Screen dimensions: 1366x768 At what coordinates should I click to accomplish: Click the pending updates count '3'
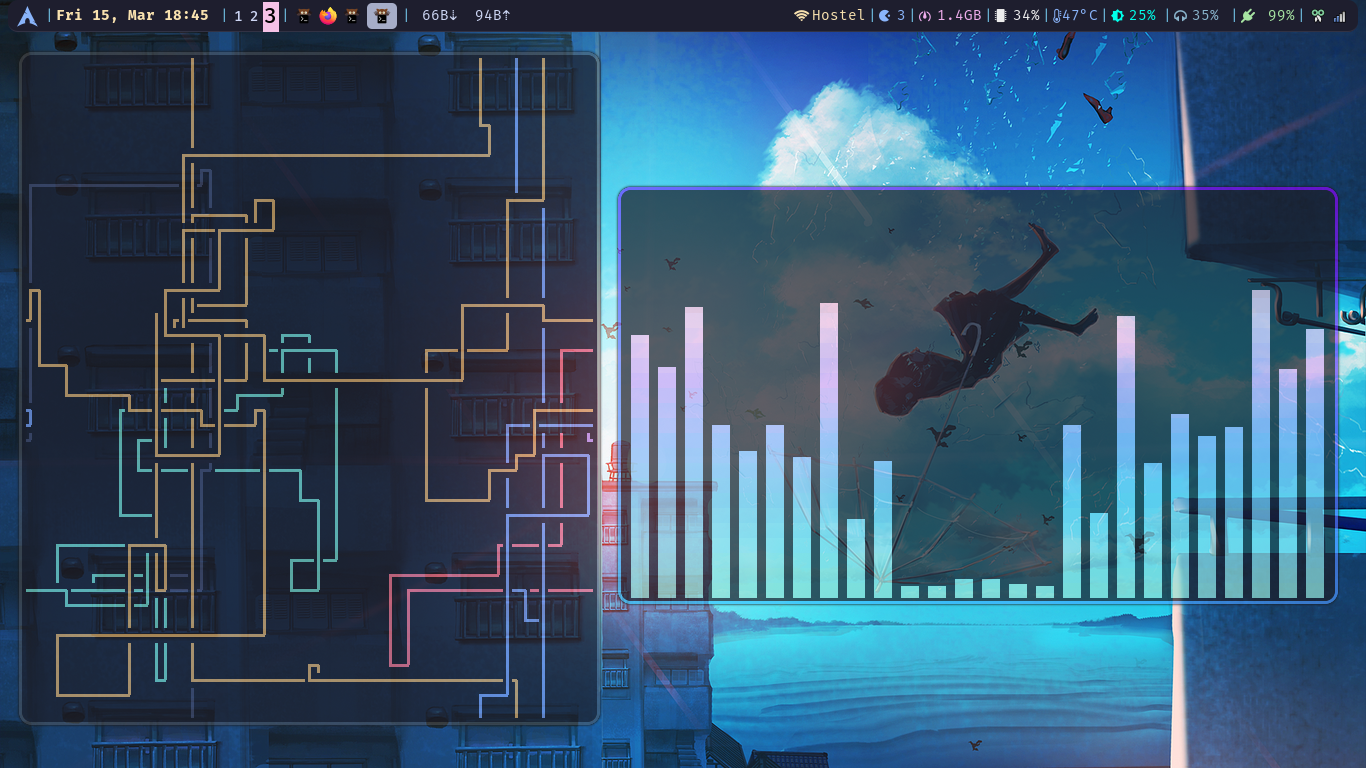pyautogui.click(x=901, y=16)
